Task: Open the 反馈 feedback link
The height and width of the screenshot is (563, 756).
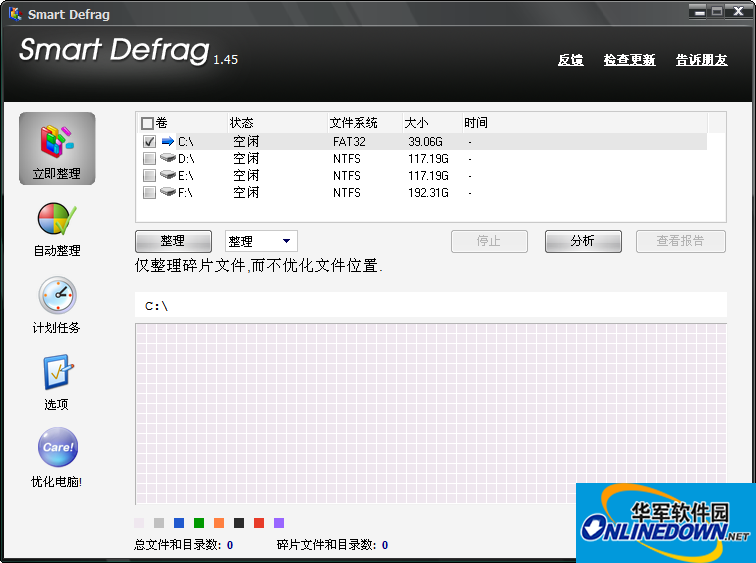Action: [570, 60]
